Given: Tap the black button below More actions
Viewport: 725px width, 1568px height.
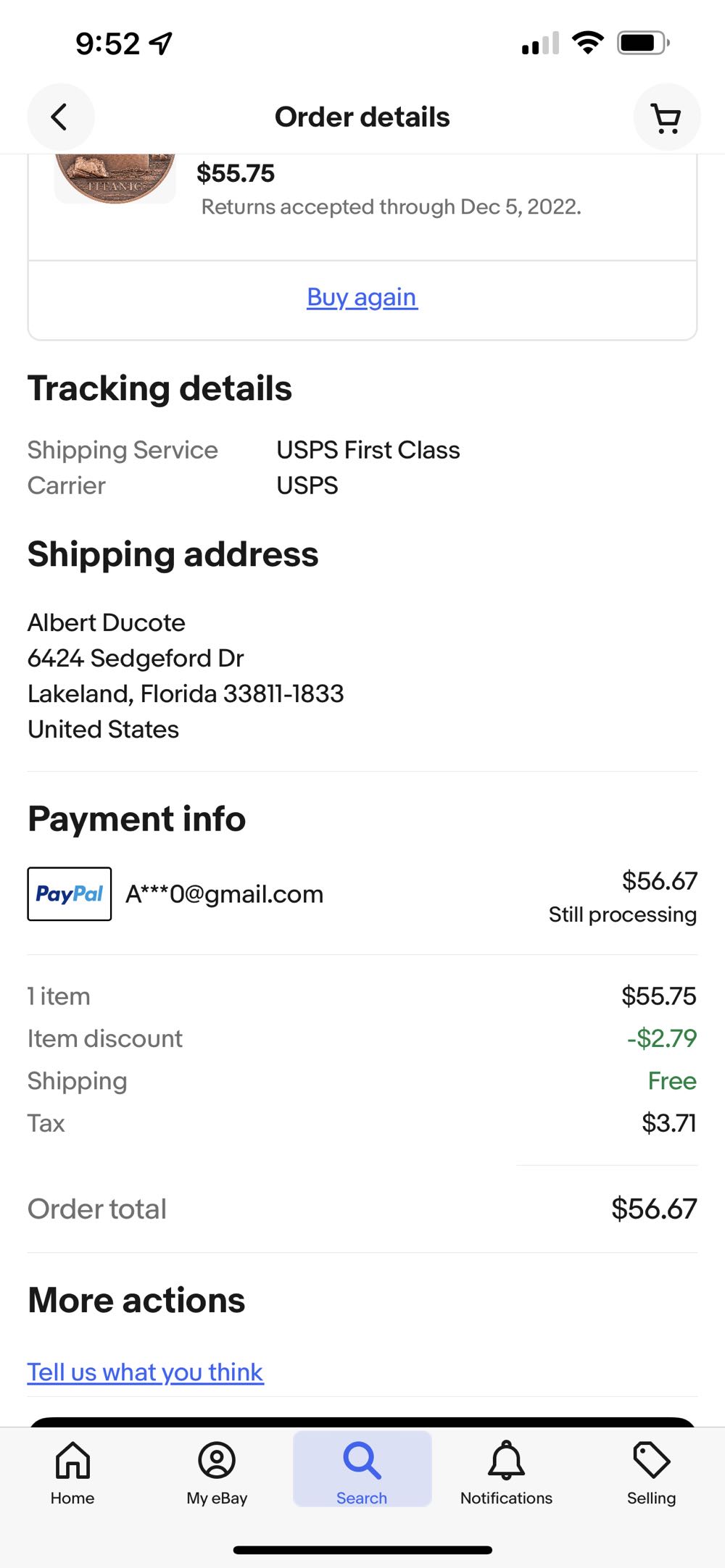Looking at the screenshot, I should pos(362,1422).
